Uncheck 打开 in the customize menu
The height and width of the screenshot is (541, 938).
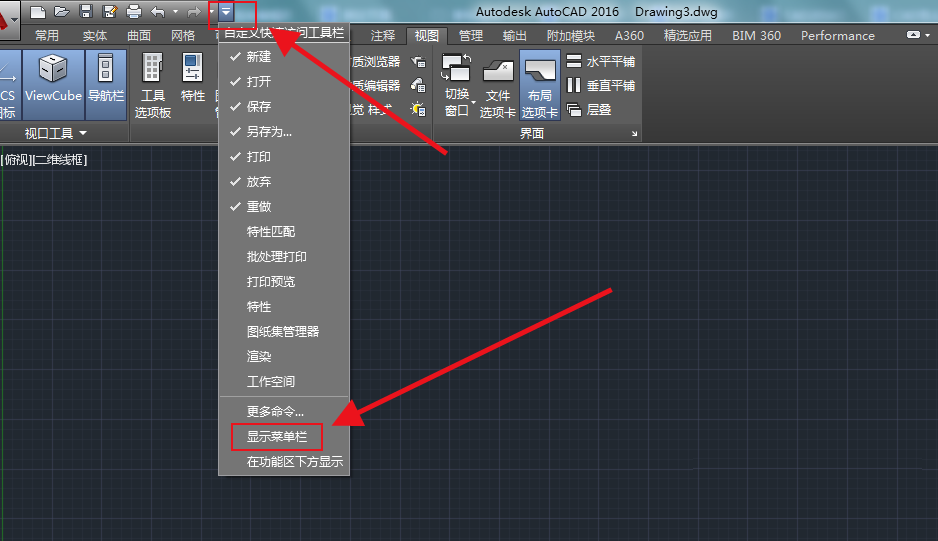point(284,81)
